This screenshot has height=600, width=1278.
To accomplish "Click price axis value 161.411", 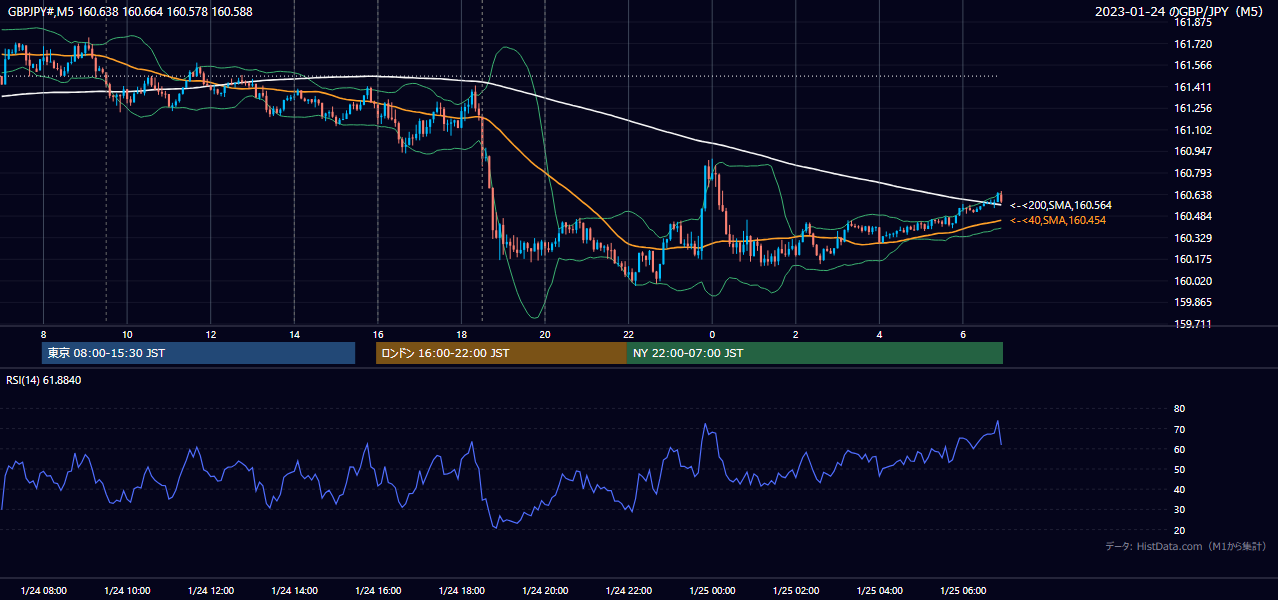I will pos(1192,87).
